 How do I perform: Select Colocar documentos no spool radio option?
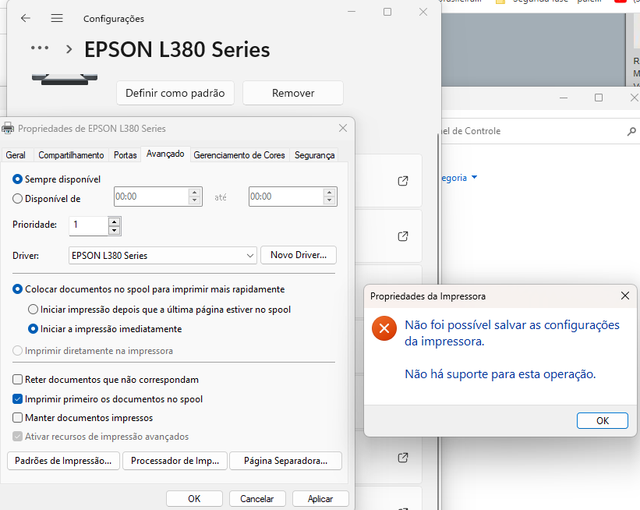[17, 289]
